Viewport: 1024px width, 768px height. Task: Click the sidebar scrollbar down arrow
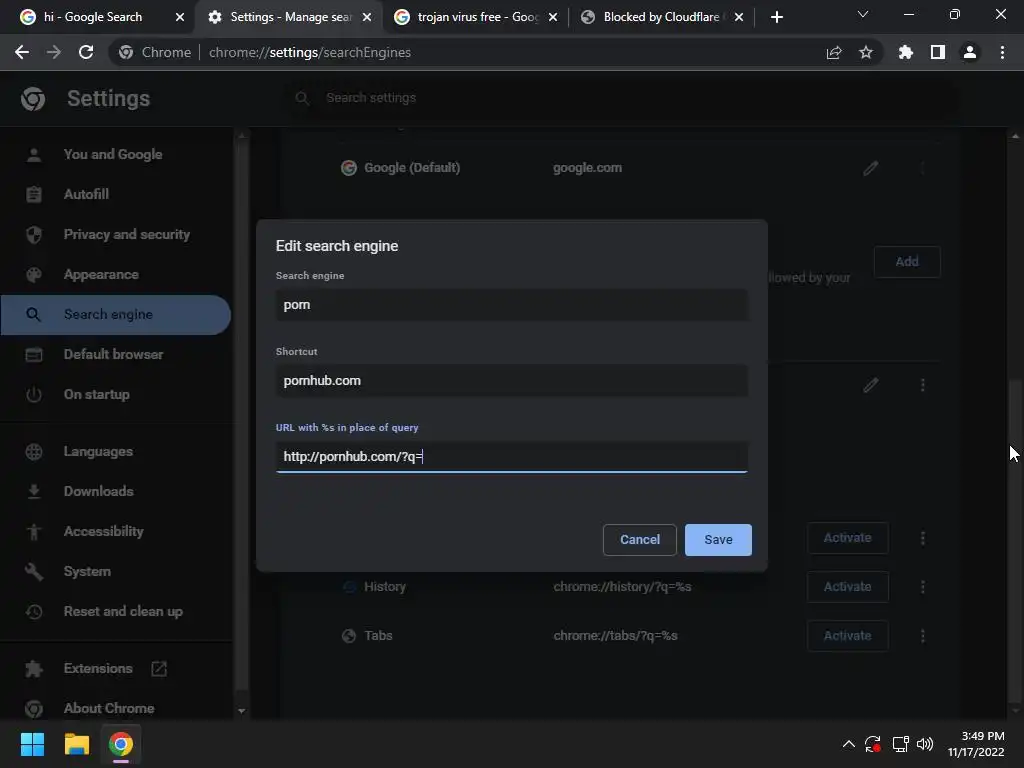(x=242, y=711)
